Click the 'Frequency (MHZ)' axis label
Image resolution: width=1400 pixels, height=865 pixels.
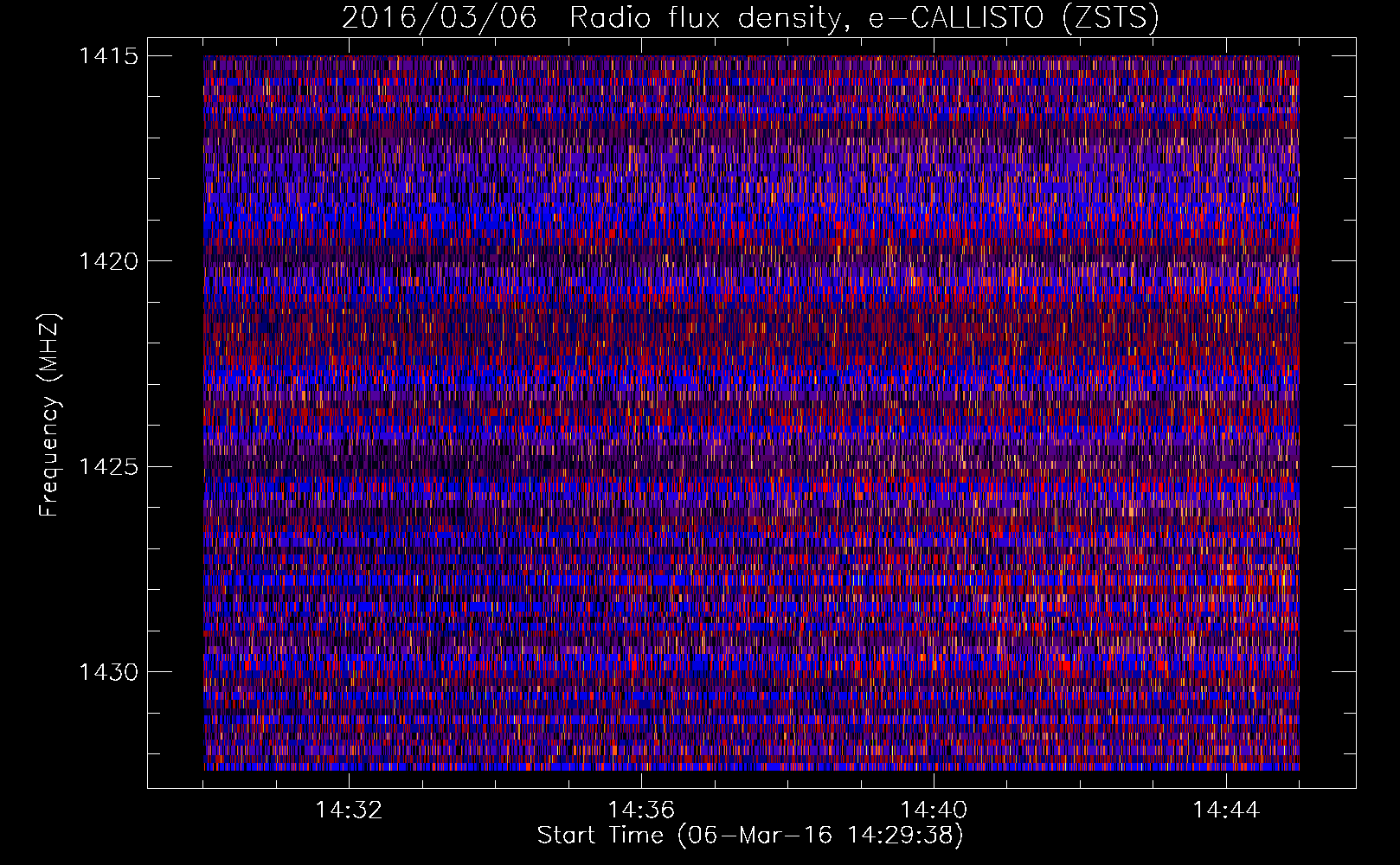(49, 415)
